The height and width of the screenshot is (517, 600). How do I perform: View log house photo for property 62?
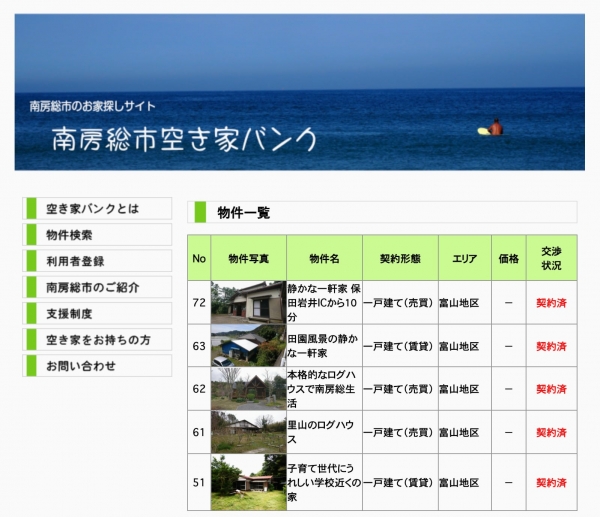[249, 389]
